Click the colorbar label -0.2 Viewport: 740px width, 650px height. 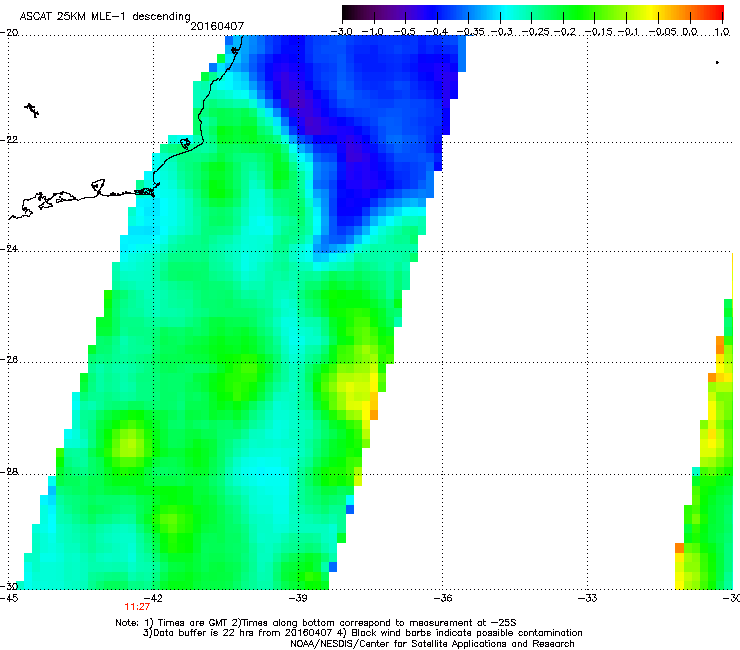pos(565,32)
